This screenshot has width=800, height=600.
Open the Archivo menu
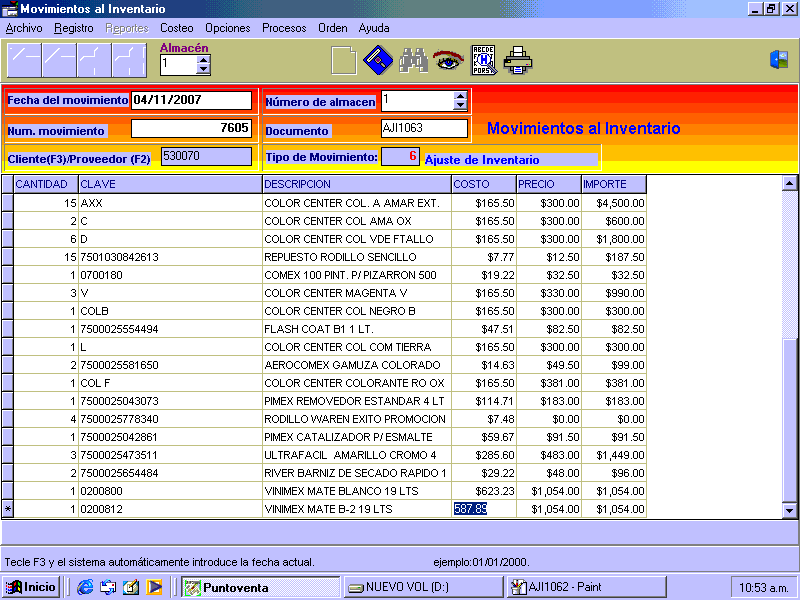tap(24, 28)
